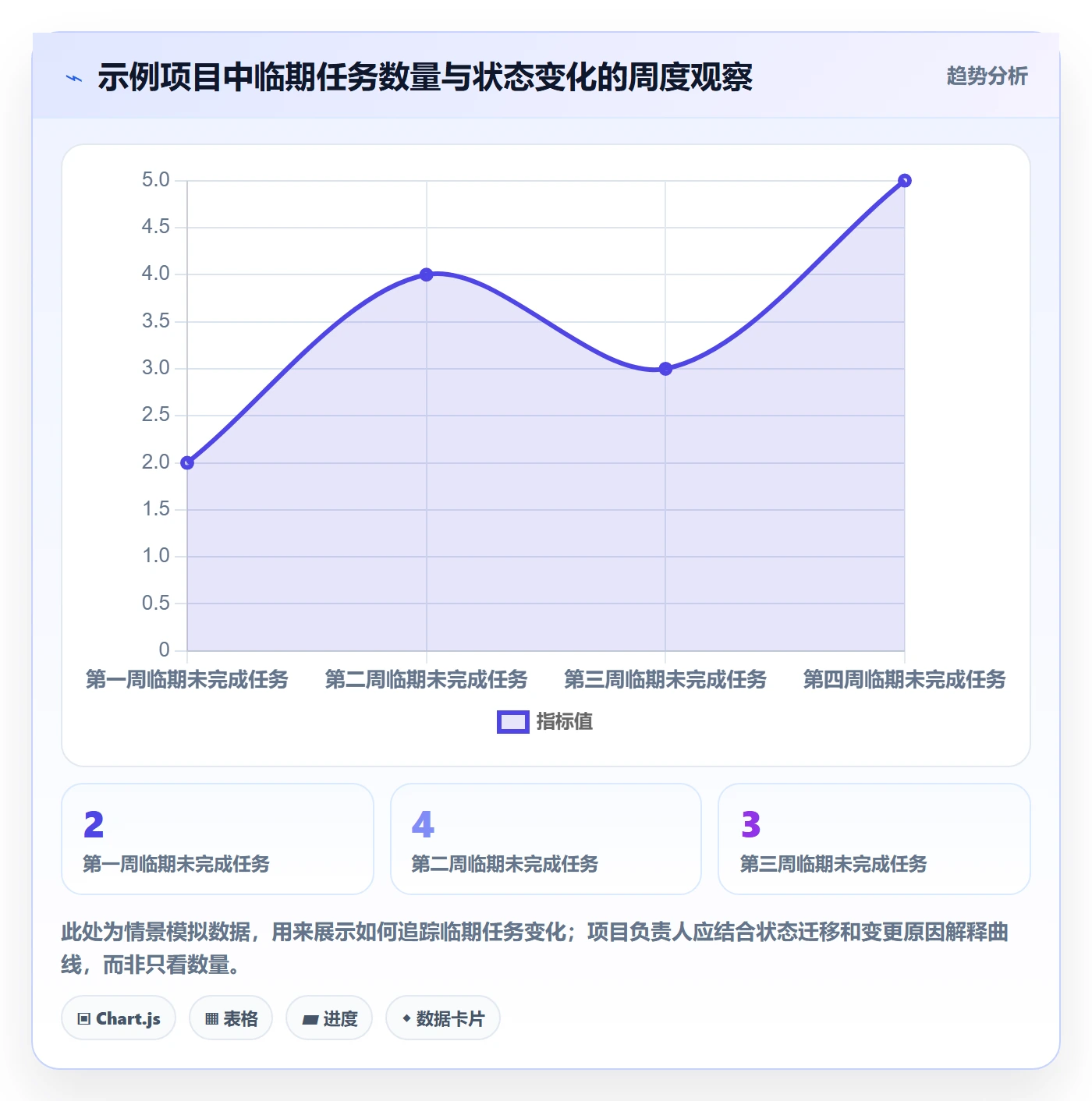The width and height of the screenshot is (1092, 1101).
Task: Click the x-axis label 第一周临期未完成任务
Action: click(x=187, y=679)
